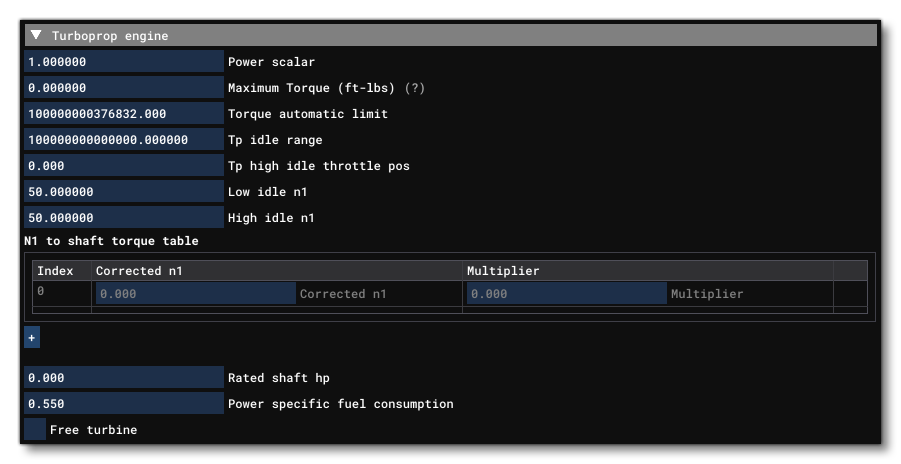
Task: Click the Power scalar input field
Action: point(124,62)
